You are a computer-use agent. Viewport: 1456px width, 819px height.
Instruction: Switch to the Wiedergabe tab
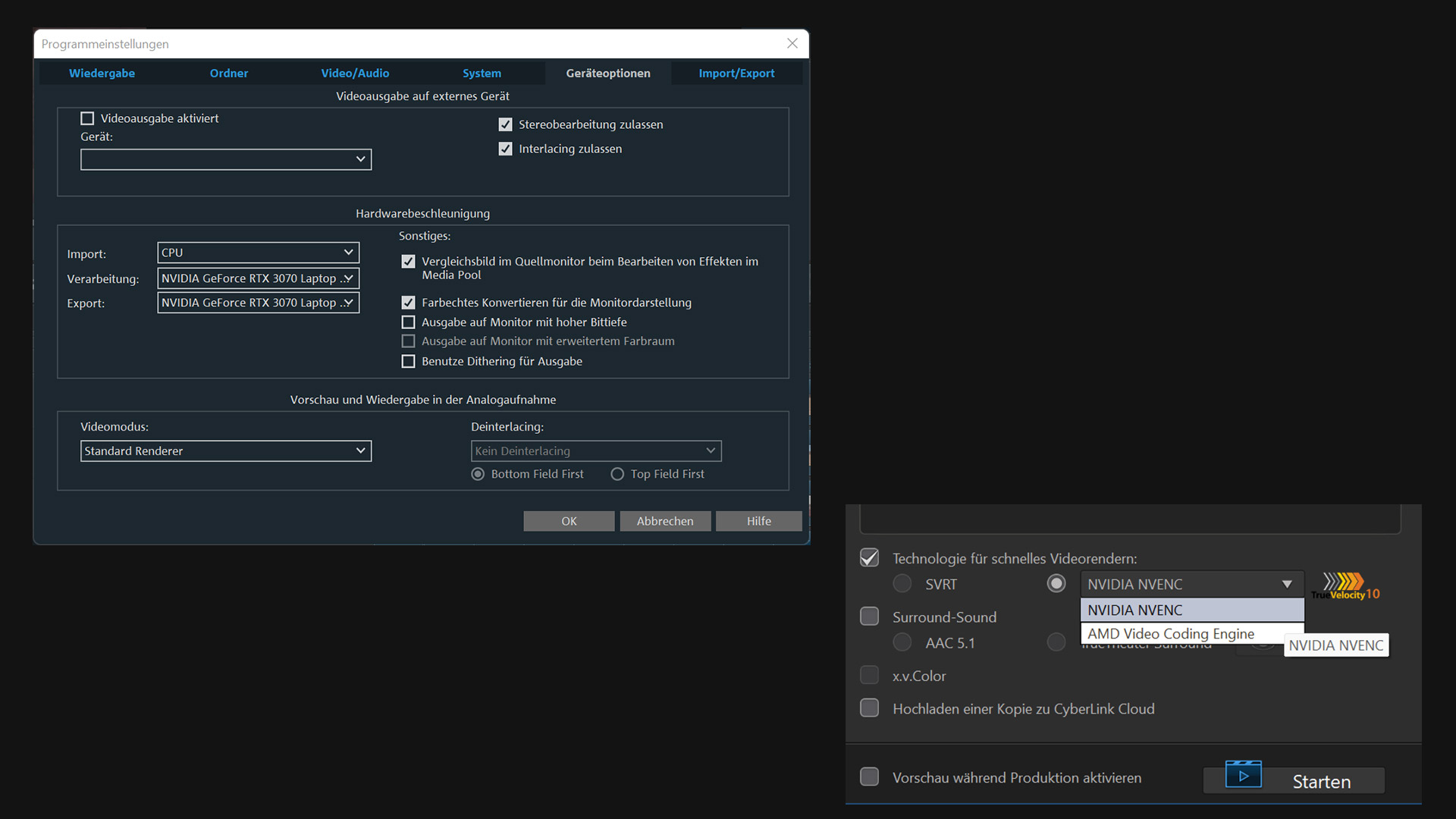tap(102, 73)
